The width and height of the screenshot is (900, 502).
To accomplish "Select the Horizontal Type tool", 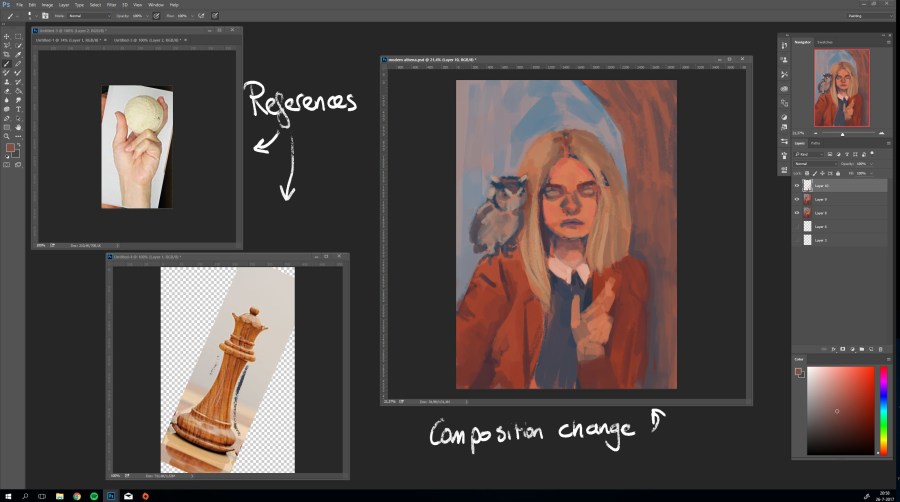I will (x=18, y=109).
